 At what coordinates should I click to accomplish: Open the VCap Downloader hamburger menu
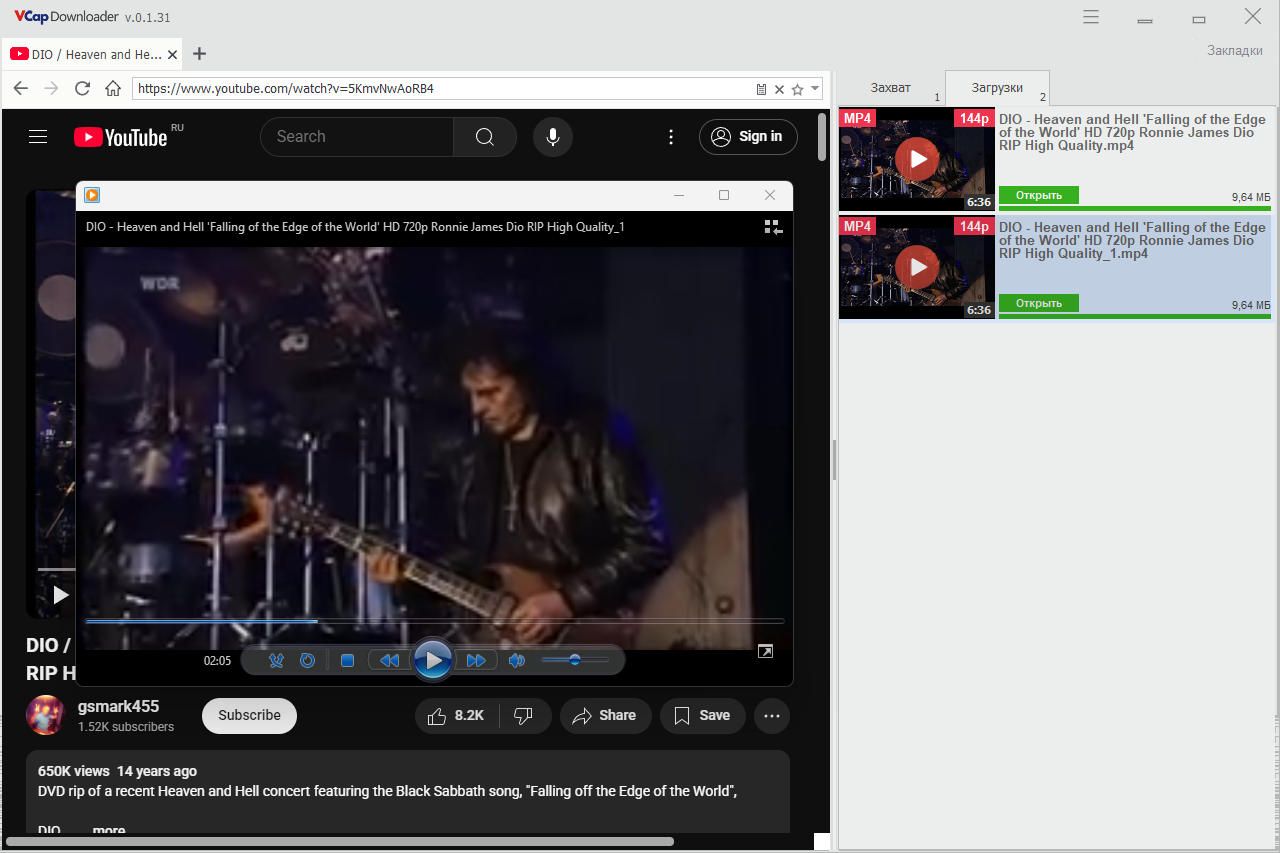coord(1091,17)
